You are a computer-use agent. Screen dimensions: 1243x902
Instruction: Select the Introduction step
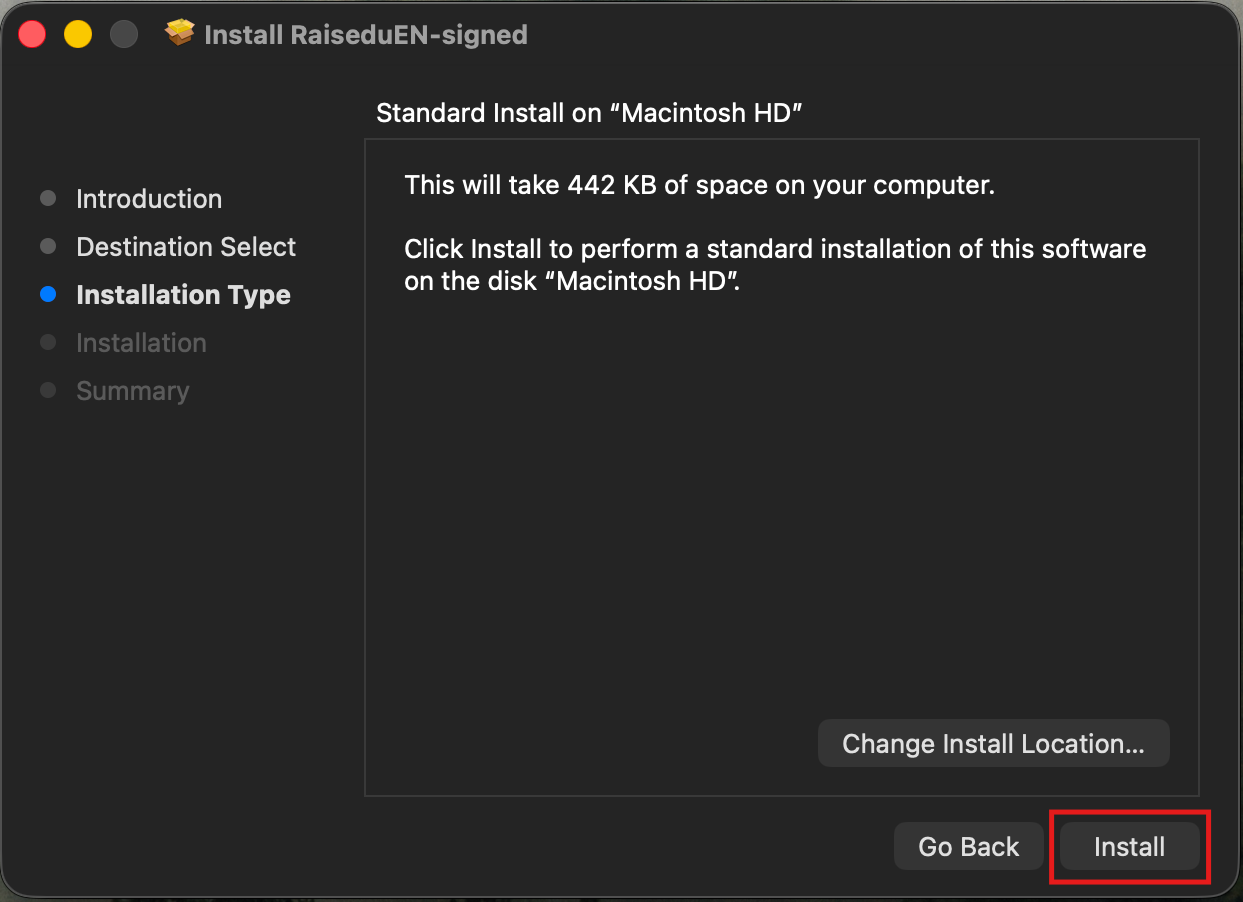[x=149, y=199]
